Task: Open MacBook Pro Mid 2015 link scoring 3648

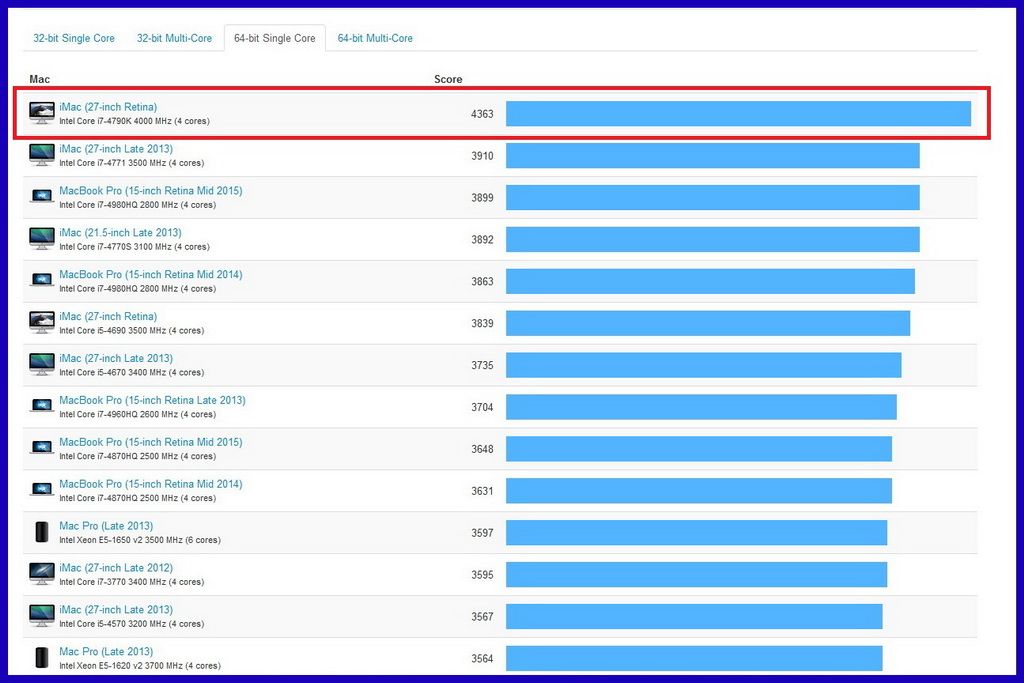Action: click(x=151, y=442)
